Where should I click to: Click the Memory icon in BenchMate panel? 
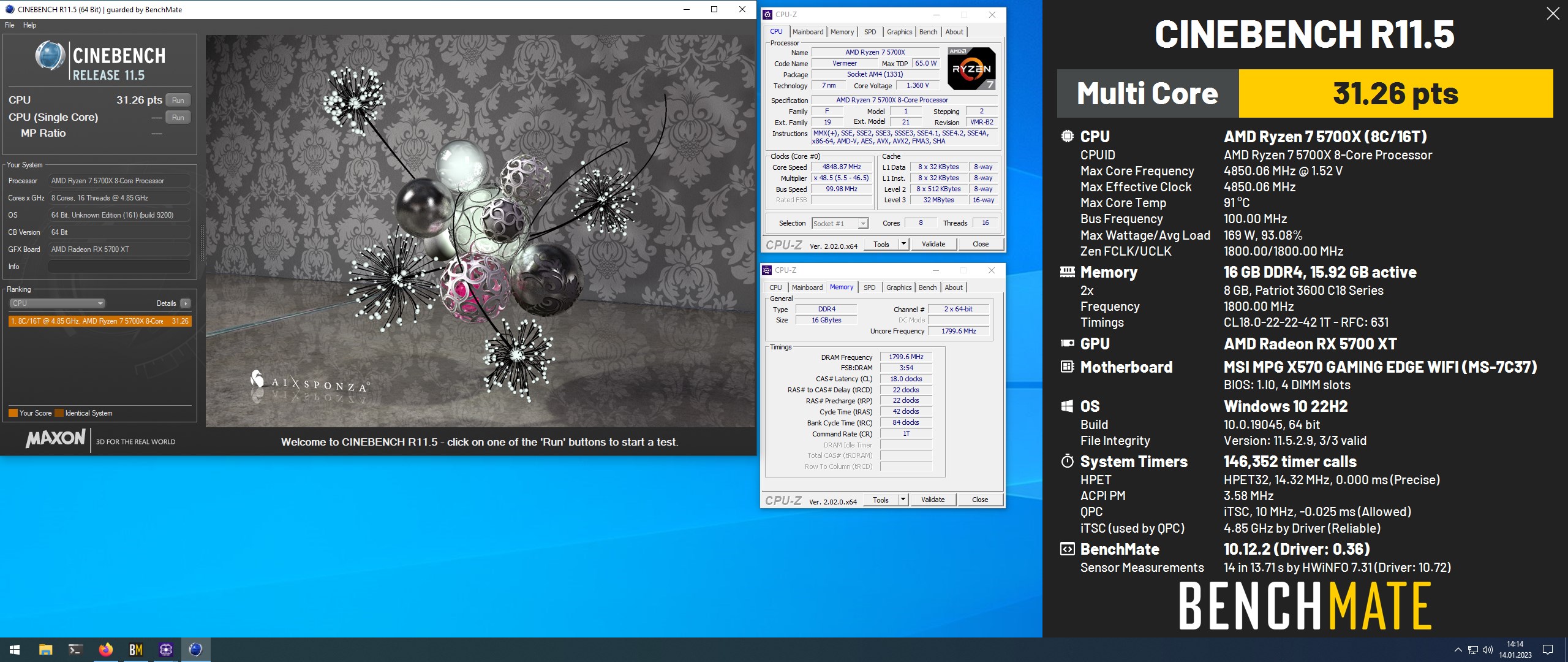click(1067, 272)
